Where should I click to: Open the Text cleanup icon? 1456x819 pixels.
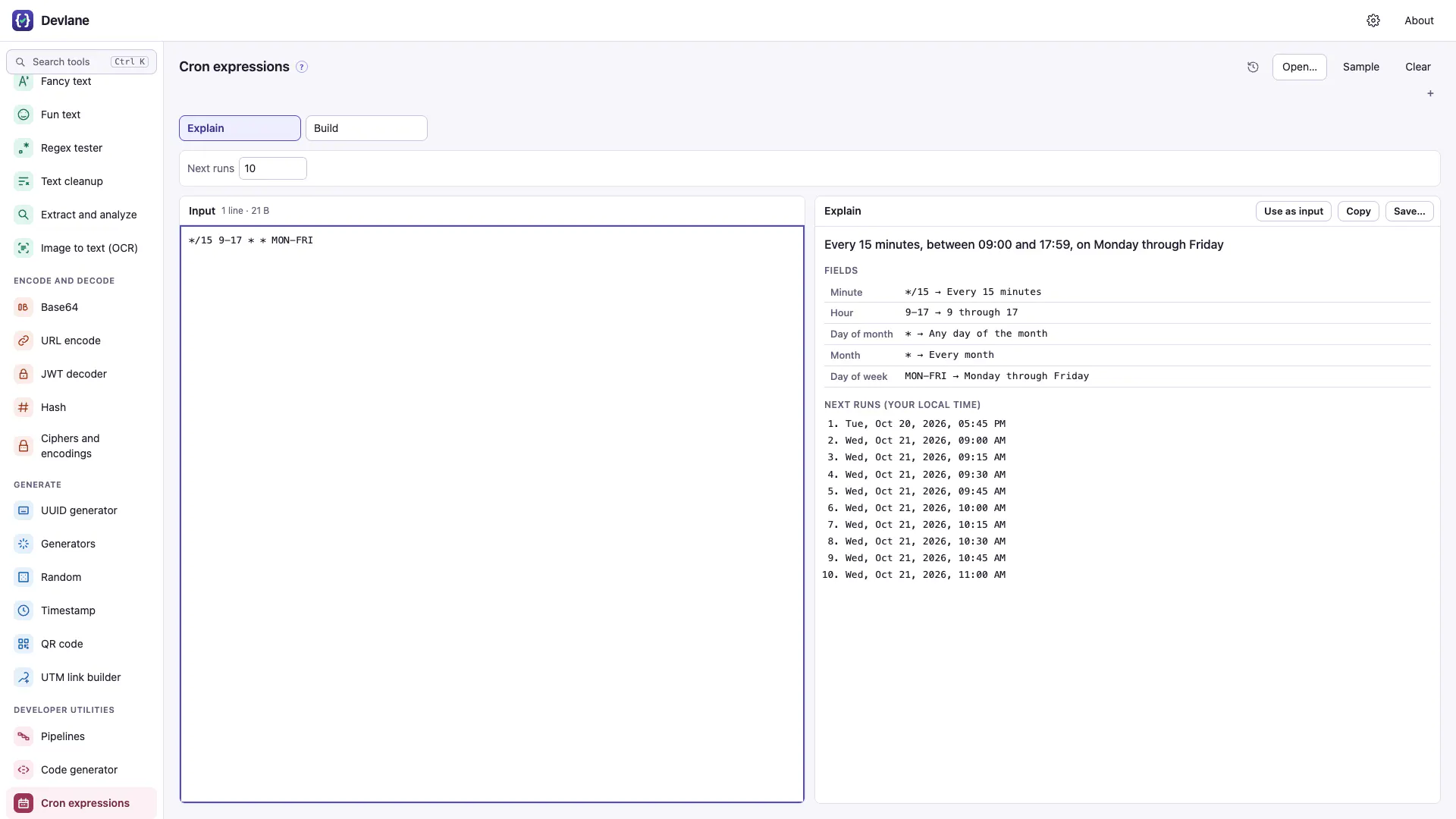click(x=24, y=181)
